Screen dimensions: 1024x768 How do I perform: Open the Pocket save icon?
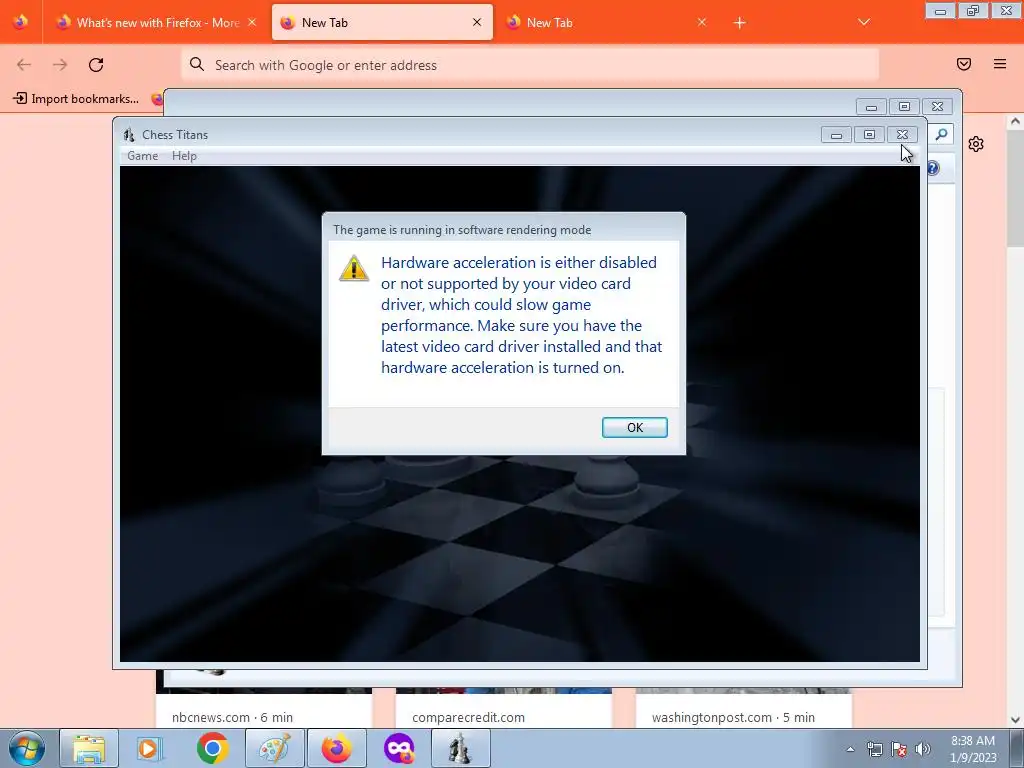coord(964,64)
